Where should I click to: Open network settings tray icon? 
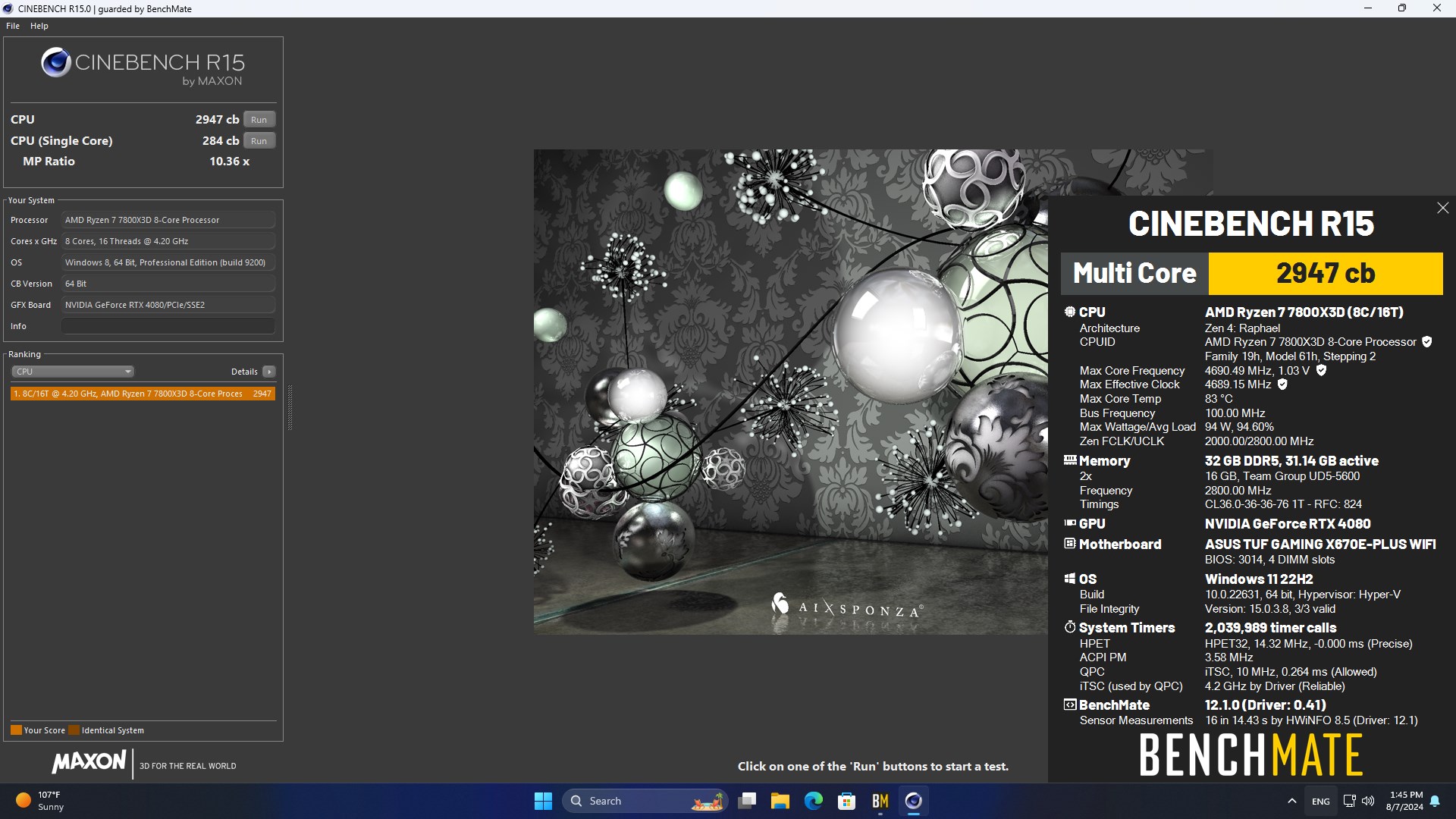[1349, 801]
